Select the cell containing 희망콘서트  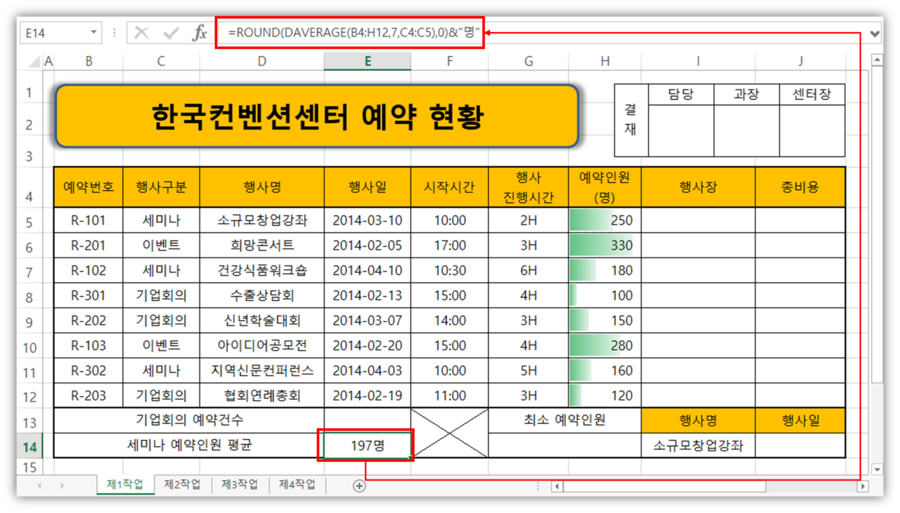tap(261, 245)
